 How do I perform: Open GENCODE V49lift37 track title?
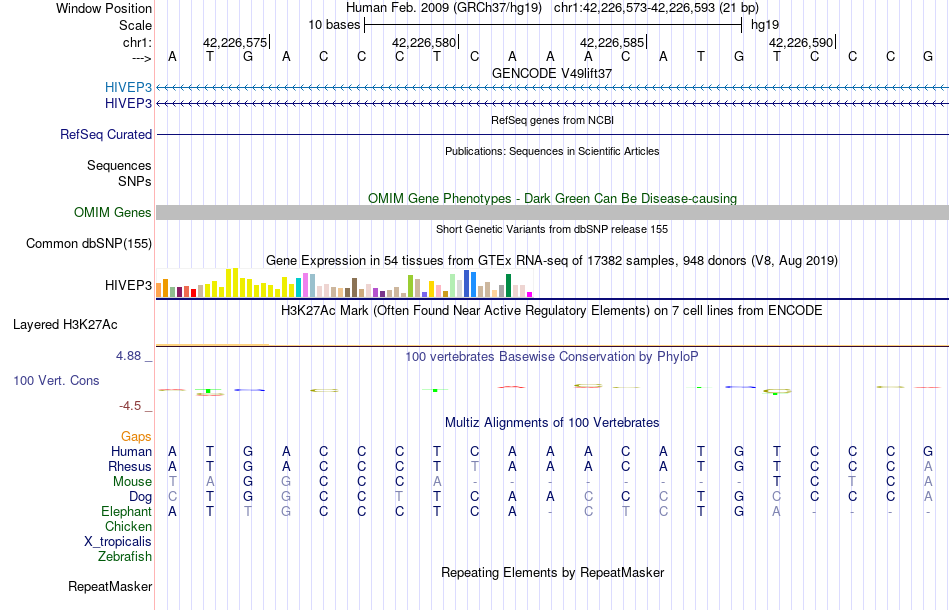point(552,73)
